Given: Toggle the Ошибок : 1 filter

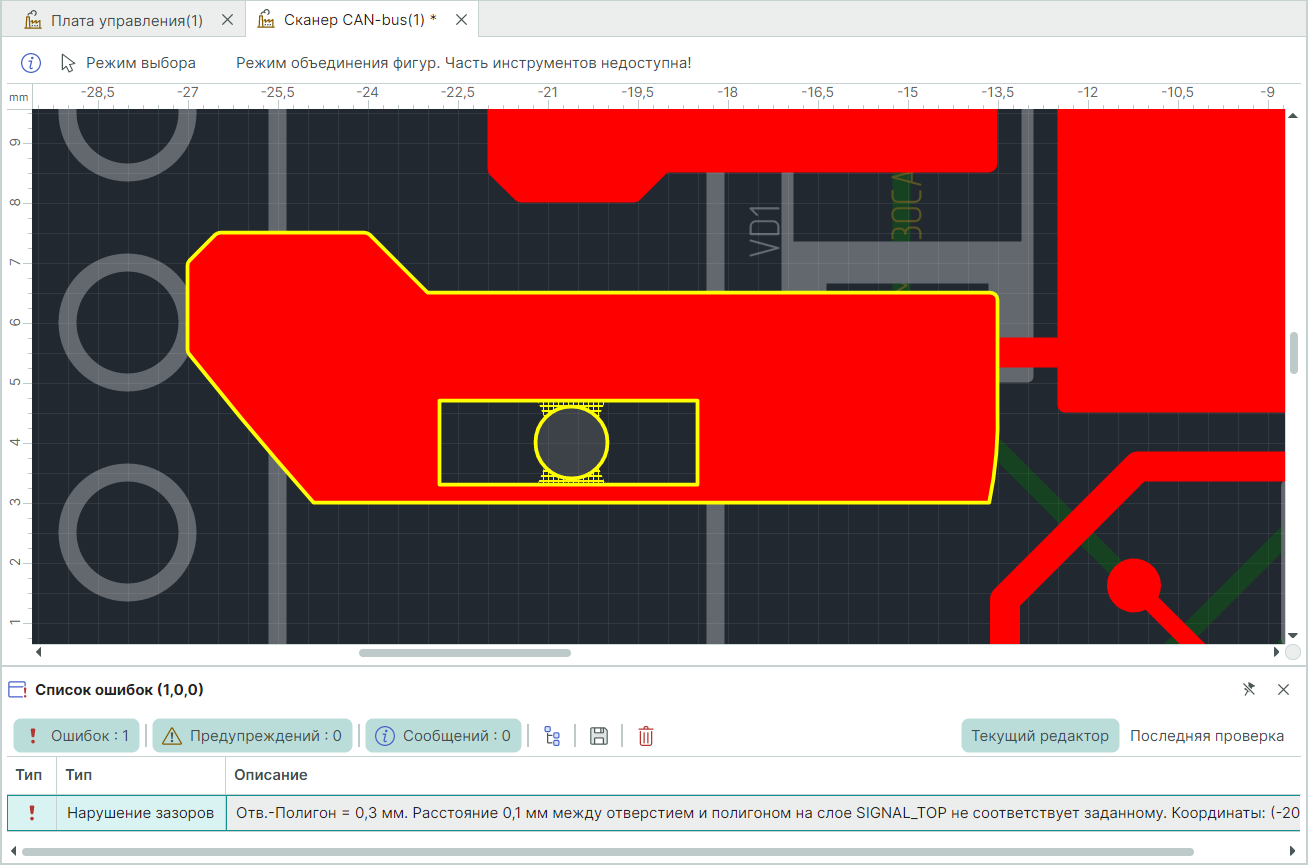Looking at the screenshot, I should click(x=77, y=736).
